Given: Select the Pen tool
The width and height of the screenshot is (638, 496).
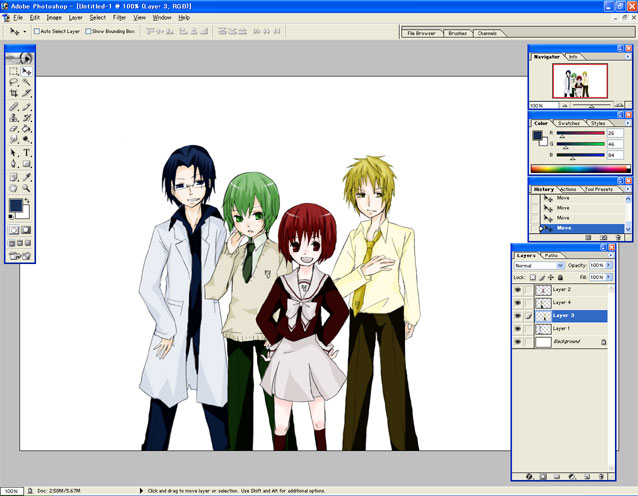Looking at the screenshot, I should point(14,164).
